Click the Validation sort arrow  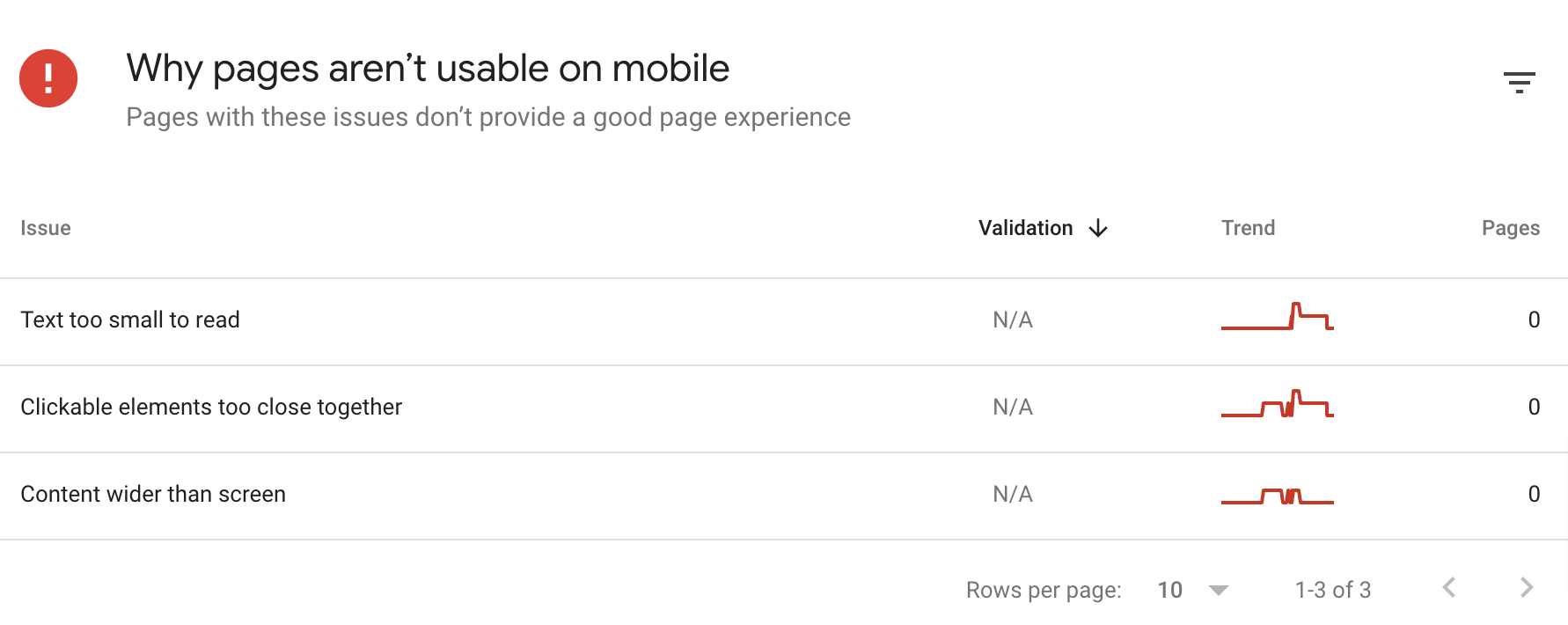click(x=1098, y=228)
